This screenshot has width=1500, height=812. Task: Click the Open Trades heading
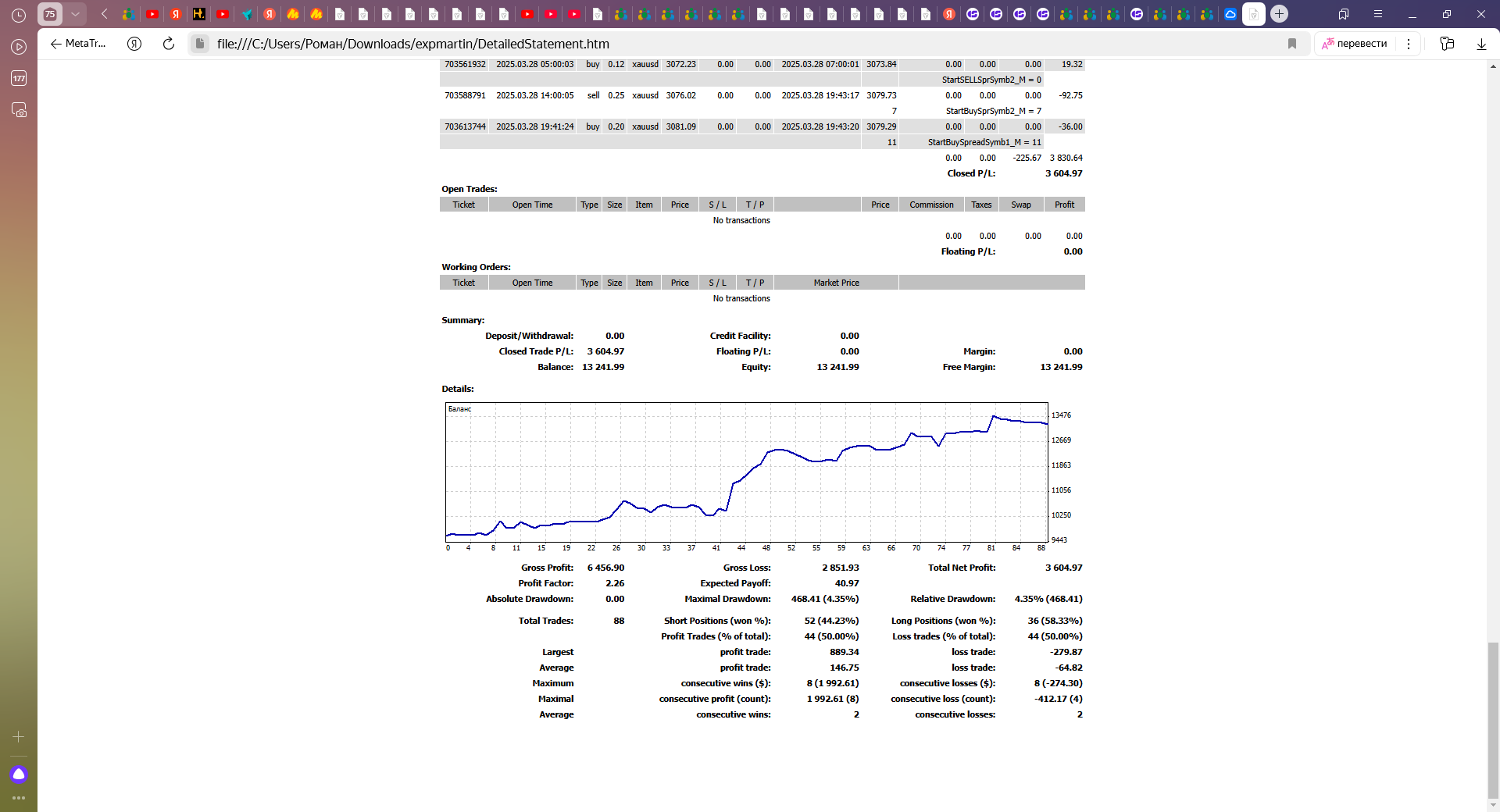click(470, 189)
